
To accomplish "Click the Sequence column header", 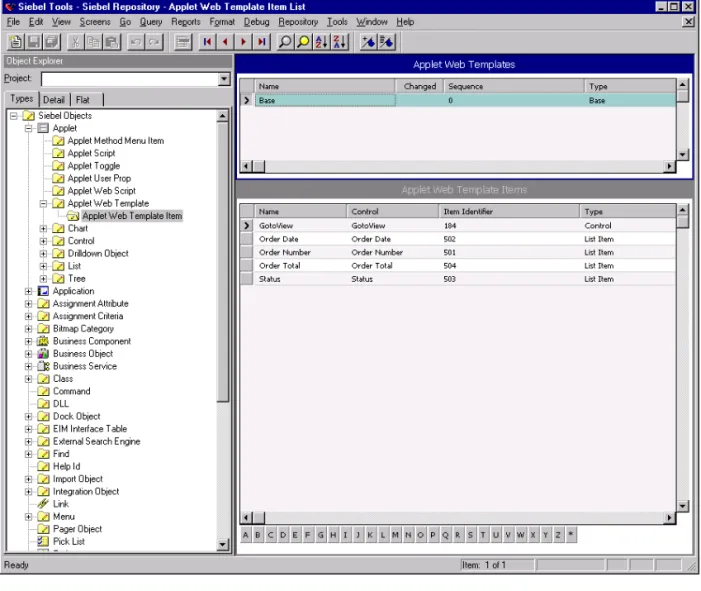I will pyautogui.click(x=514, y=86).
